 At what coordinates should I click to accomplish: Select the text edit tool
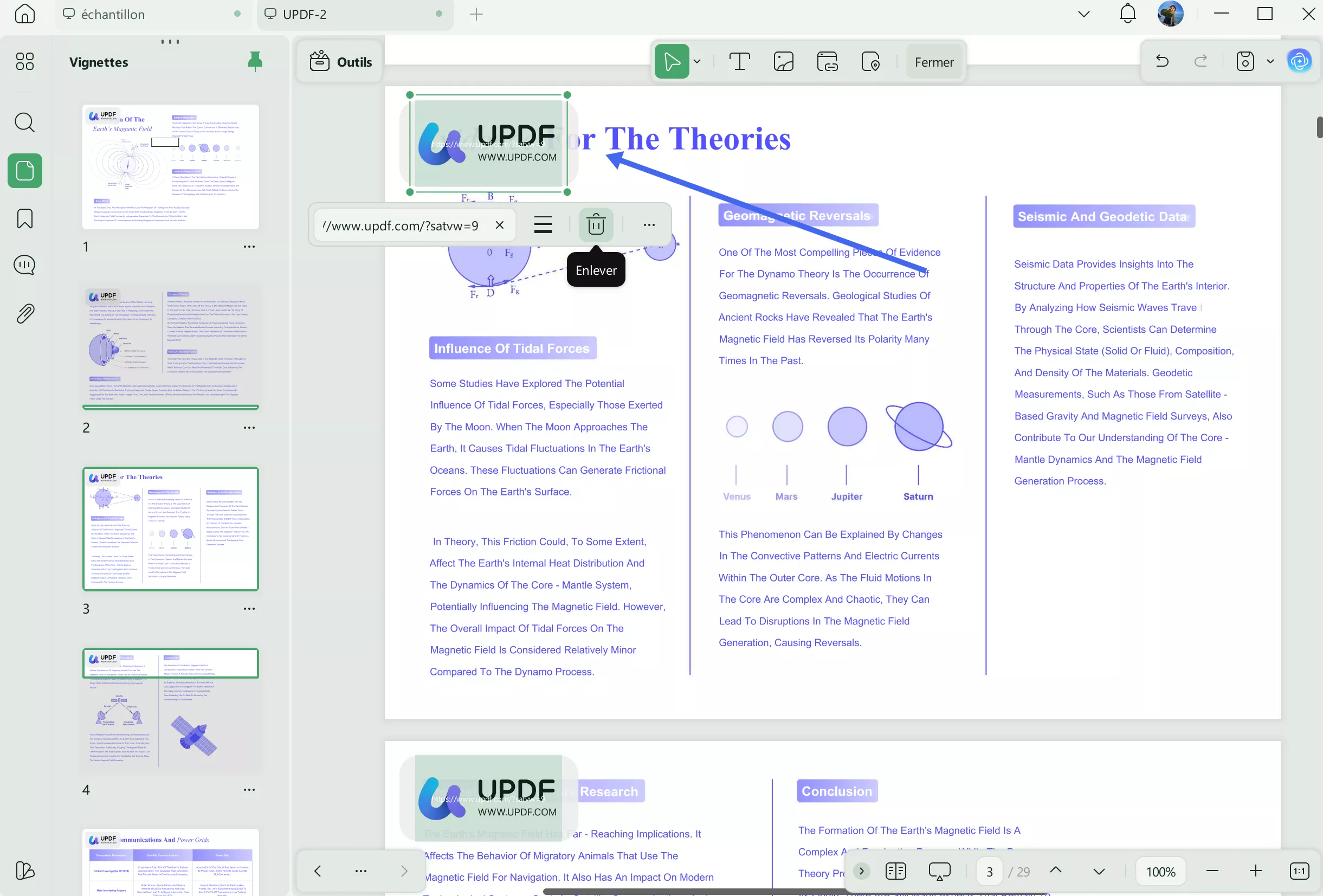[x=739, y=61]
